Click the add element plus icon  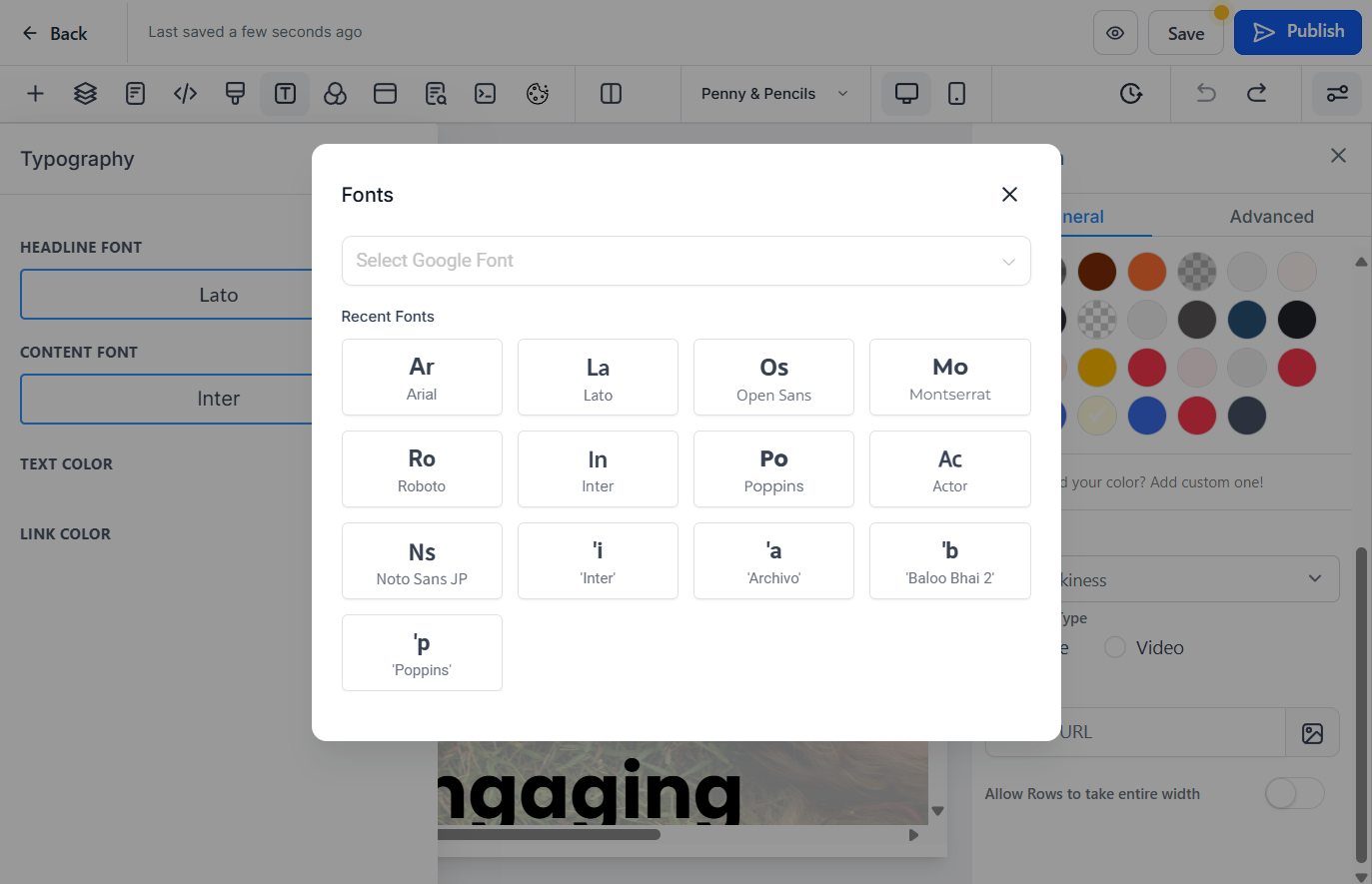click(35, 94)
